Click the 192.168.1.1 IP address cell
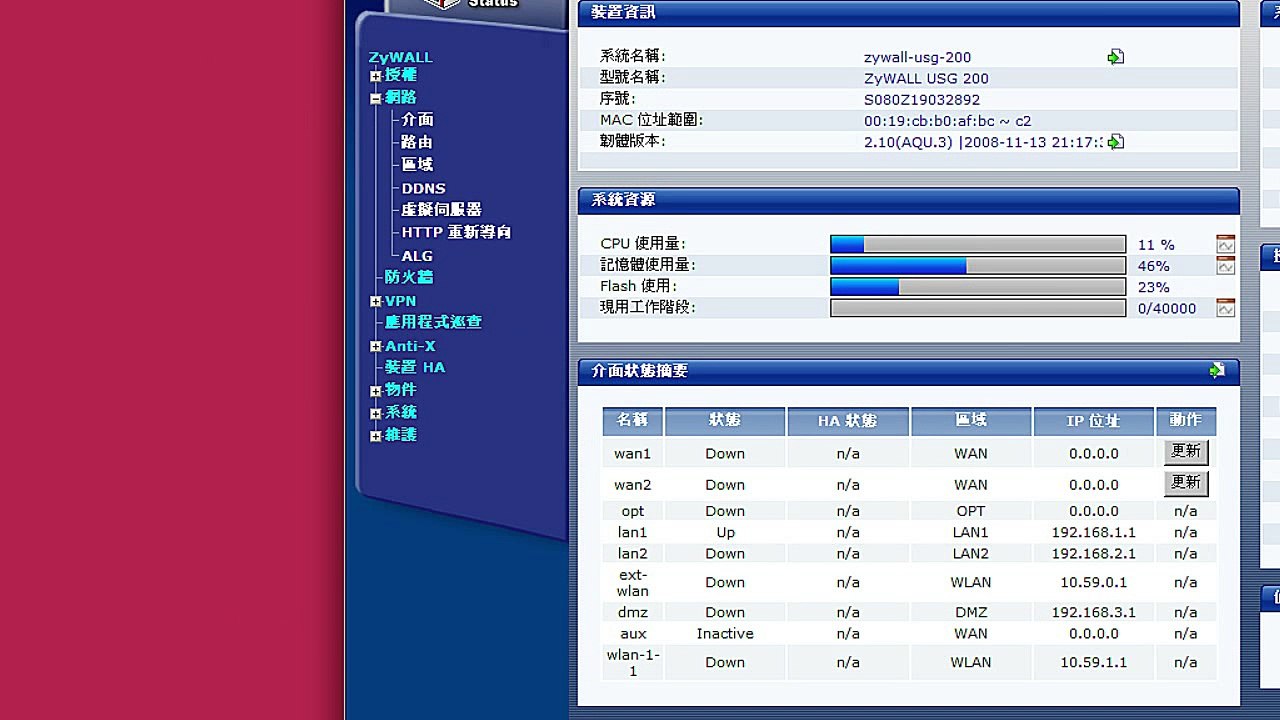1280x720 pixels. 1093,532
